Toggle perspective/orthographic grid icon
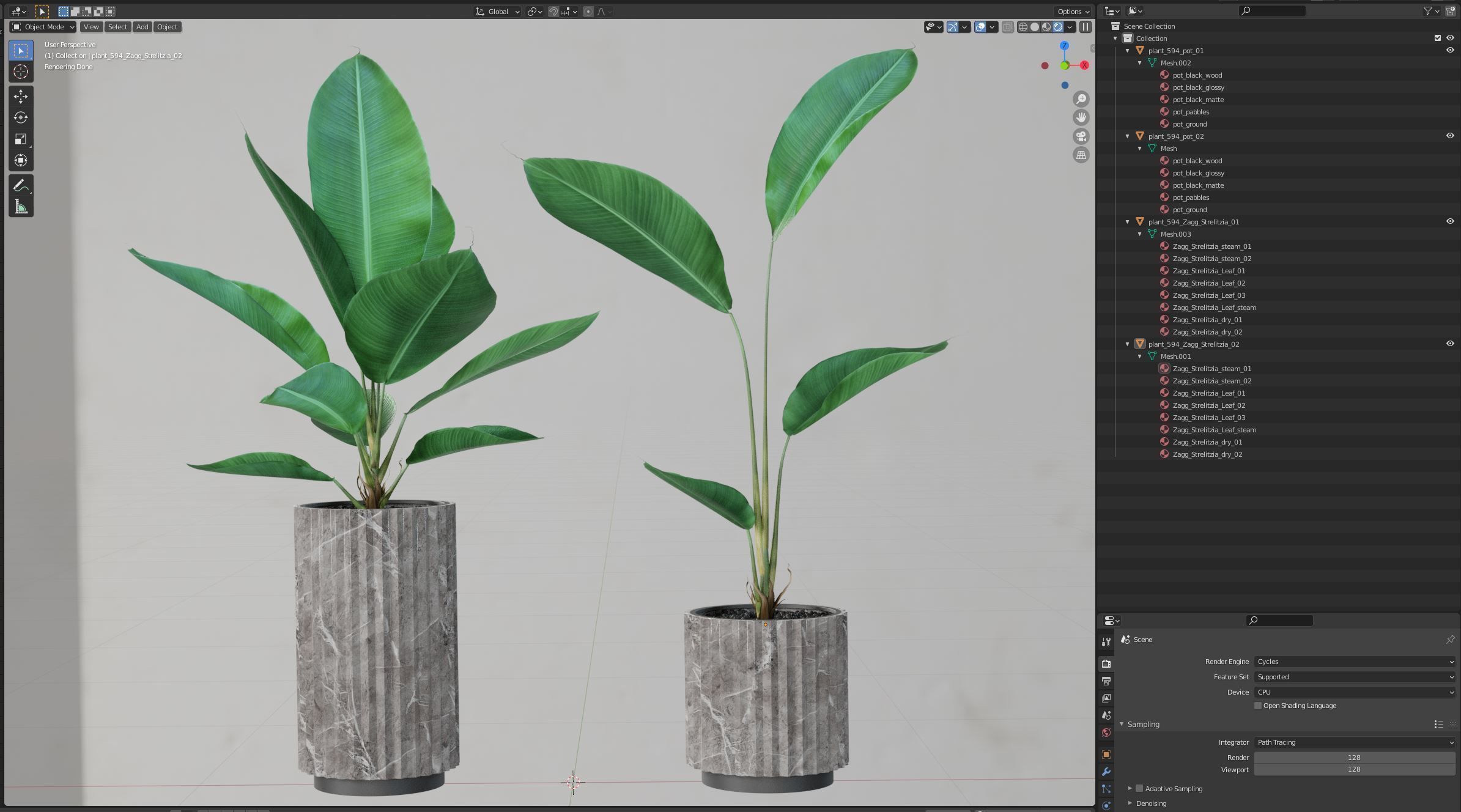1461x812 pixels. [1081, 155]
